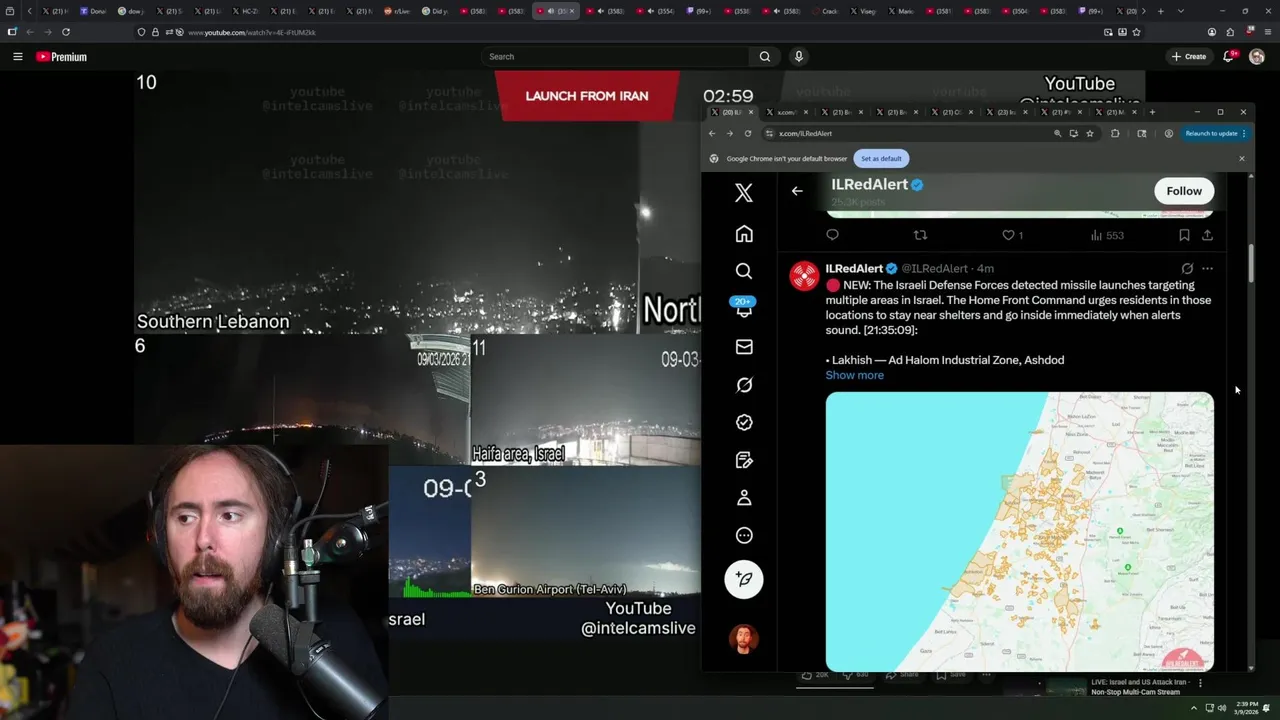Viewport: 1280px width, 720px height.
Task: Dismiss the Chrome default browser infobar
Action: (1242, 158)
